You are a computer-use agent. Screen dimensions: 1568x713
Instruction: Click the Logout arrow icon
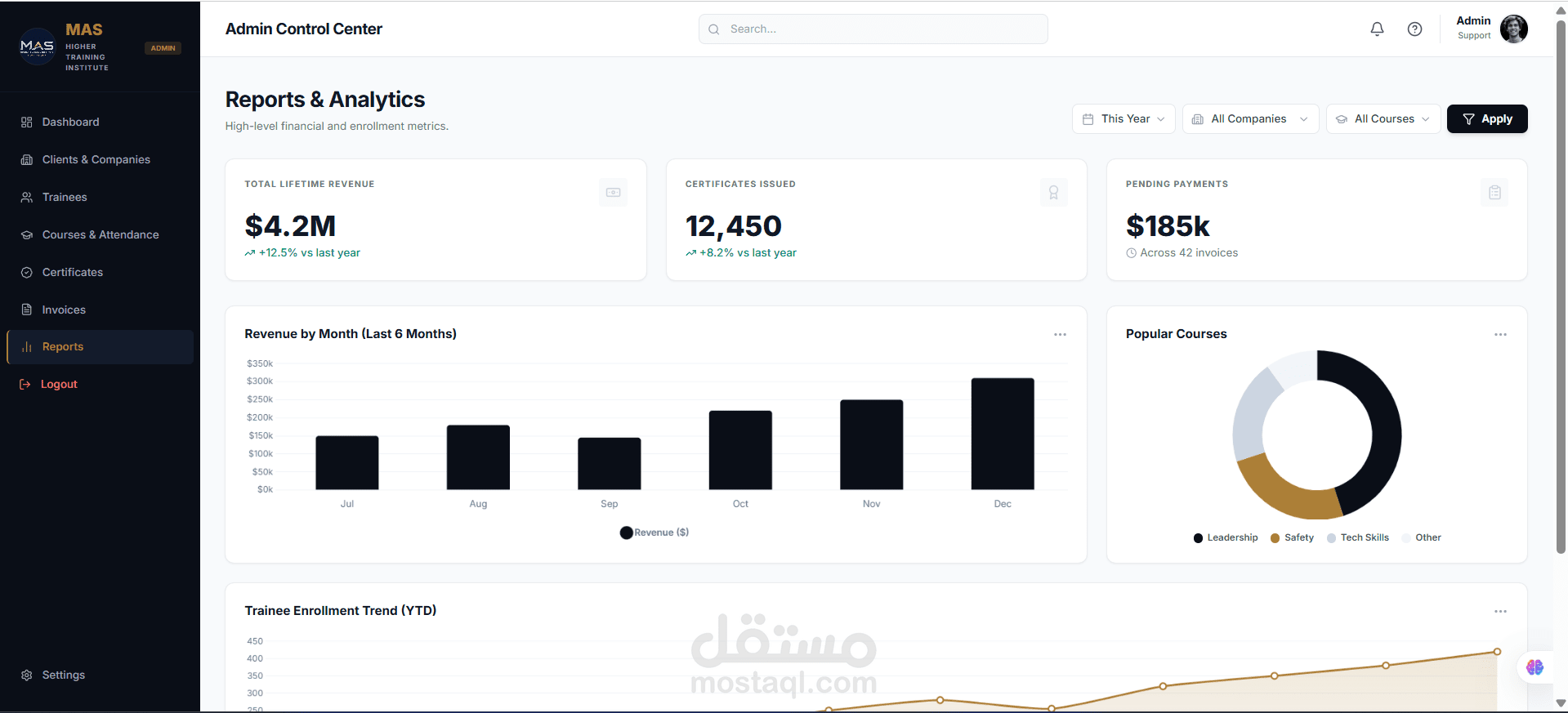pyautogui.click(x=25, y=384)
